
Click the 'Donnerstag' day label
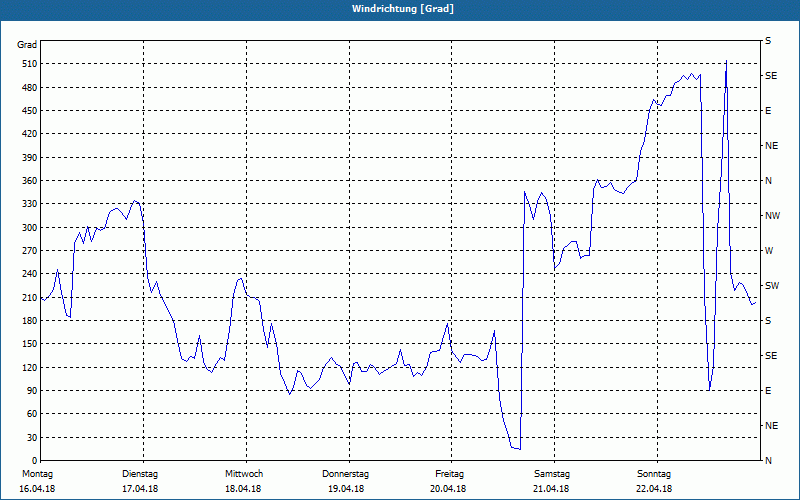[x=345, y=474]
